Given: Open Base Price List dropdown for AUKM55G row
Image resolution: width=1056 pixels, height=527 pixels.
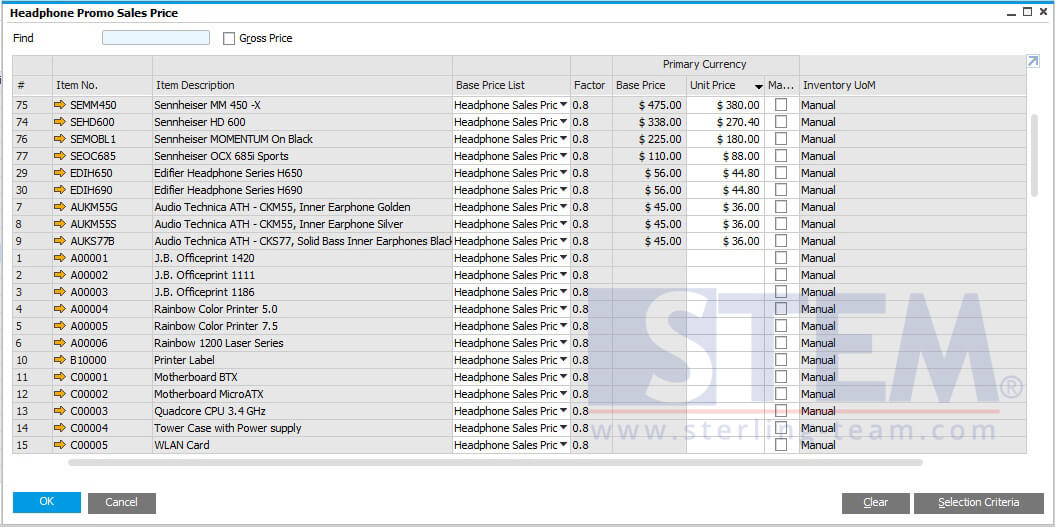Looking at the screenshot, I should click(563, 207).
